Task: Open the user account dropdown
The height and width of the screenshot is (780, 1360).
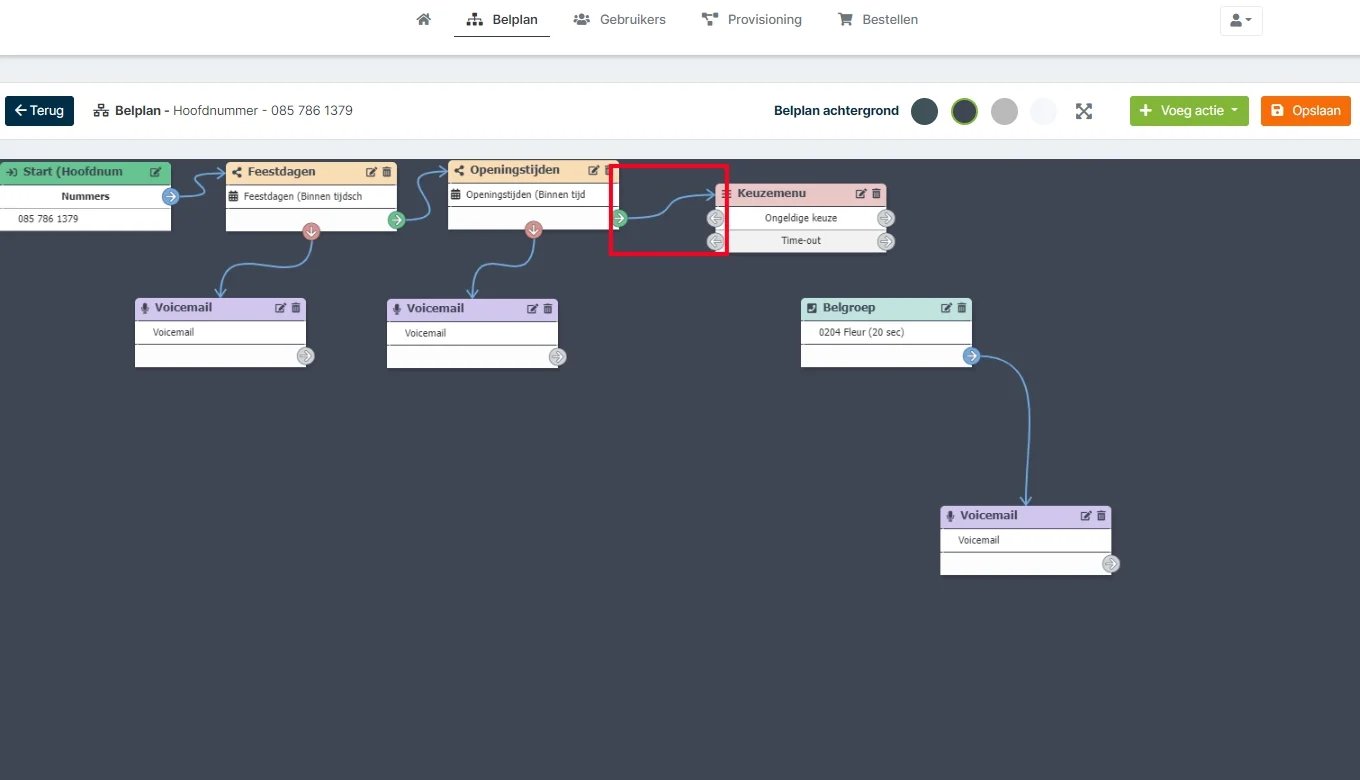Action: (x=1241, y=20)
